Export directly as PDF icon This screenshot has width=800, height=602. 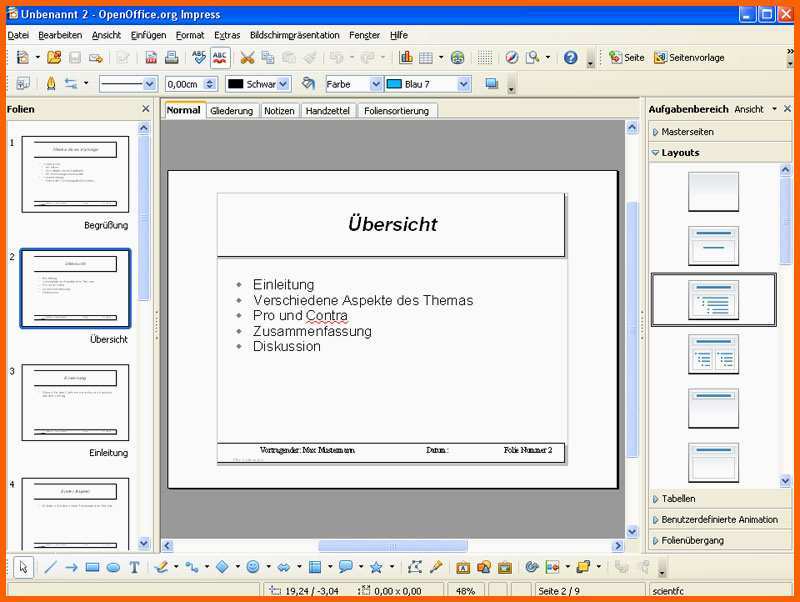coord(151,57)
